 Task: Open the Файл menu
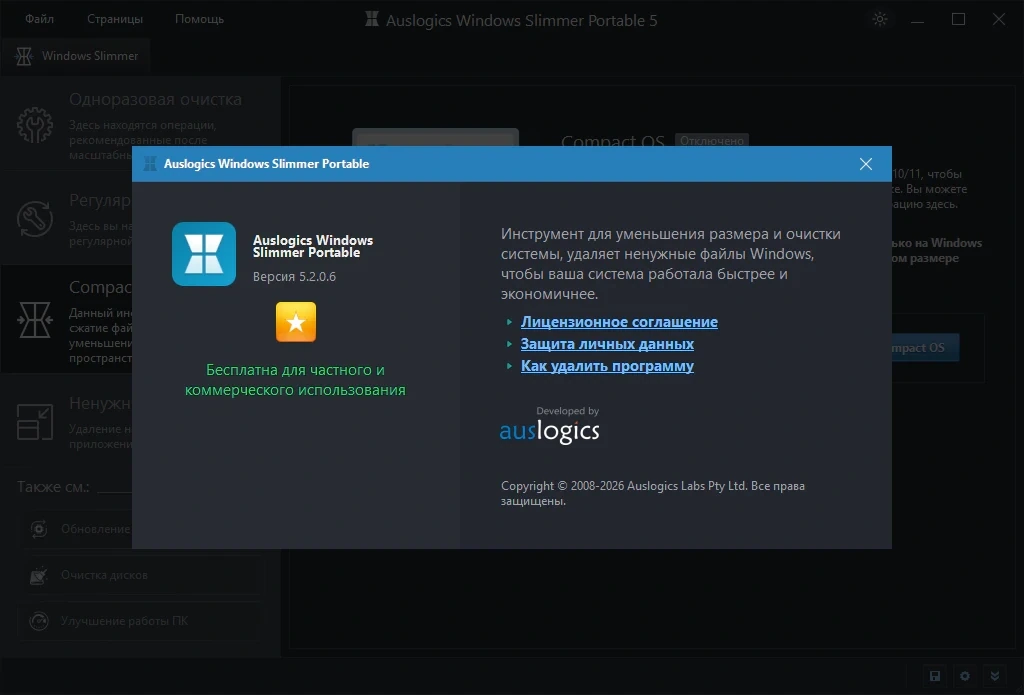[x=39, y=19]
